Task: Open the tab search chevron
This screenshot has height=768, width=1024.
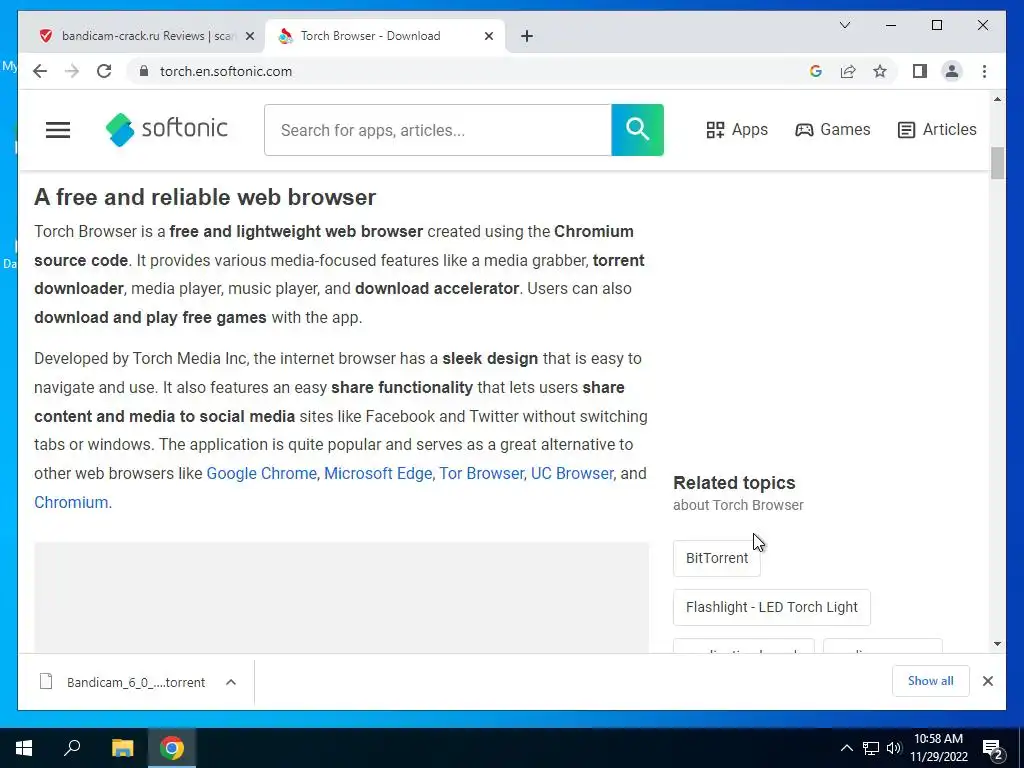Action: (x=844, y=25)
